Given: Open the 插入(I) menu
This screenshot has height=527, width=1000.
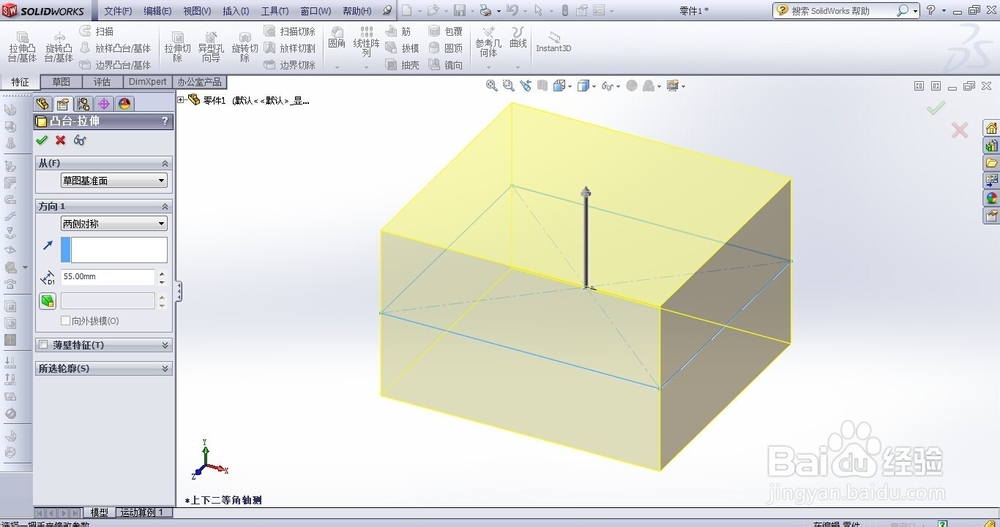Looking at the screenshot, I should (x=236, y=11).
